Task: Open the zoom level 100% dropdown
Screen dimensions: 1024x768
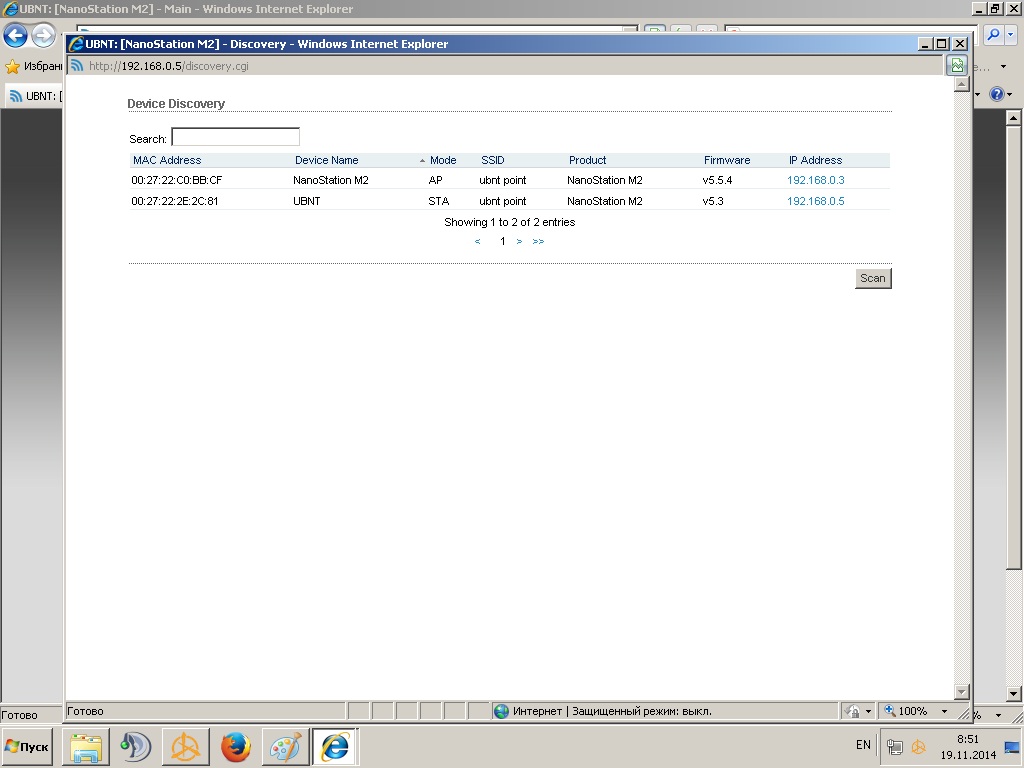Action: click(915, 711)
